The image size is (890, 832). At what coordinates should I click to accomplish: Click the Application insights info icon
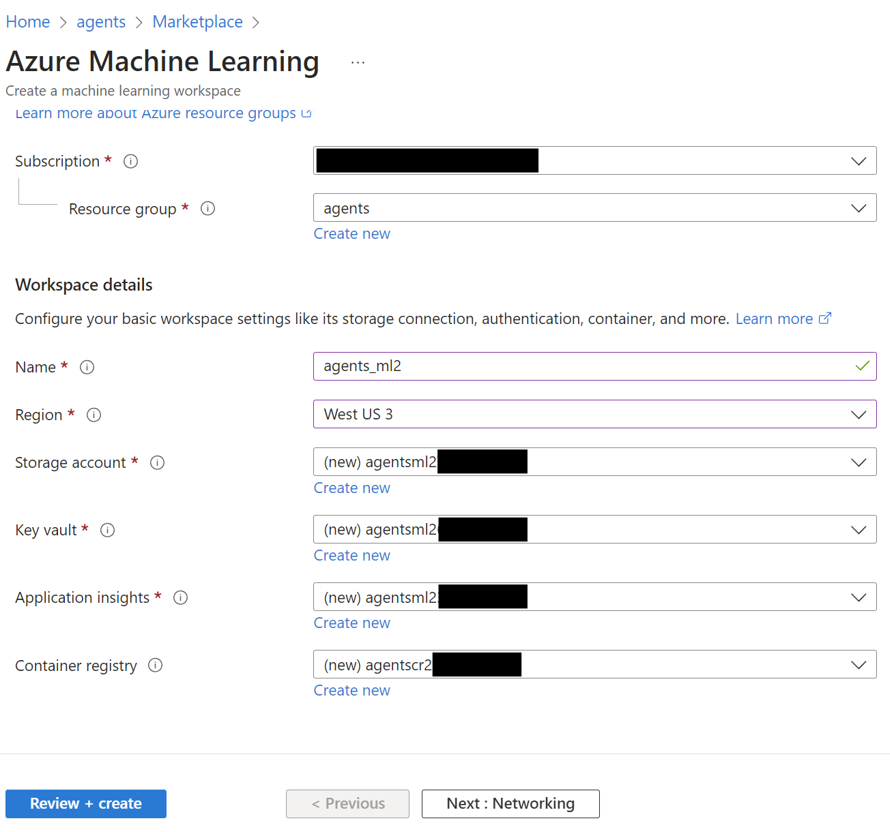[x=180, y=597]
